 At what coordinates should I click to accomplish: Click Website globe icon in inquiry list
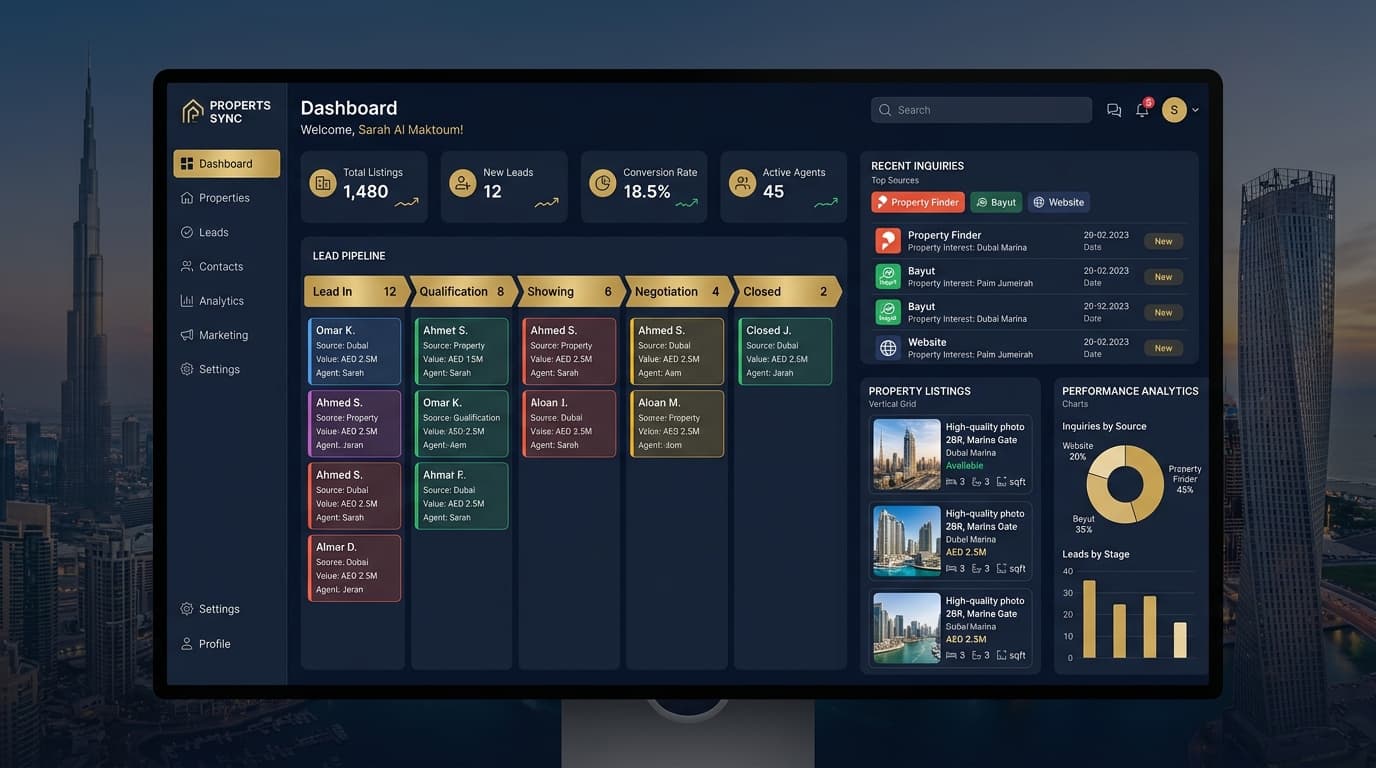tap(888, 347)
